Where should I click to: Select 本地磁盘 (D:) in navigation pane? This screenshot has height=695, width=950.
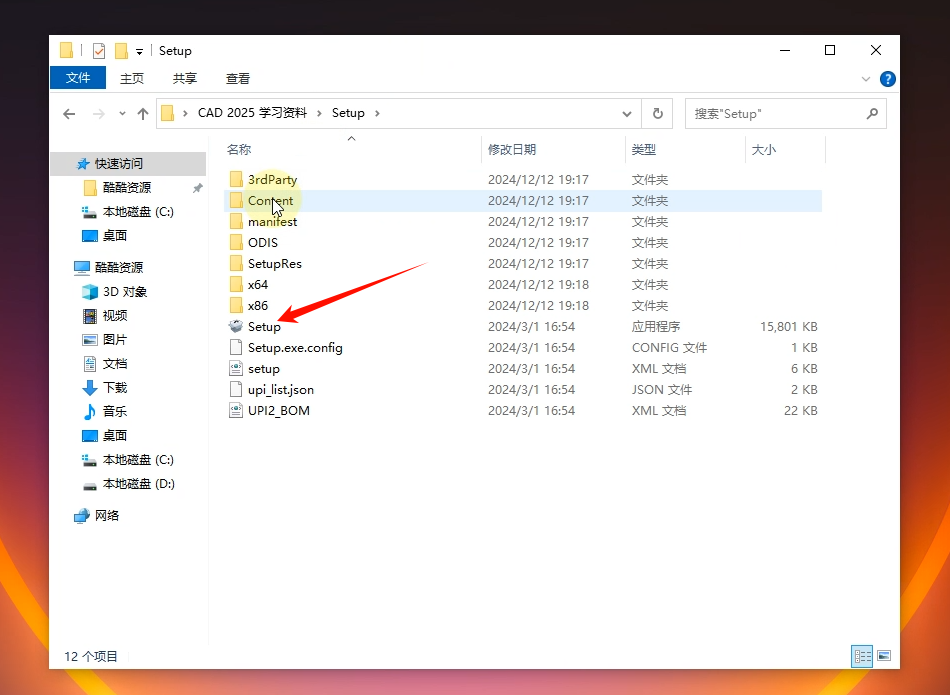coord(138,484)
